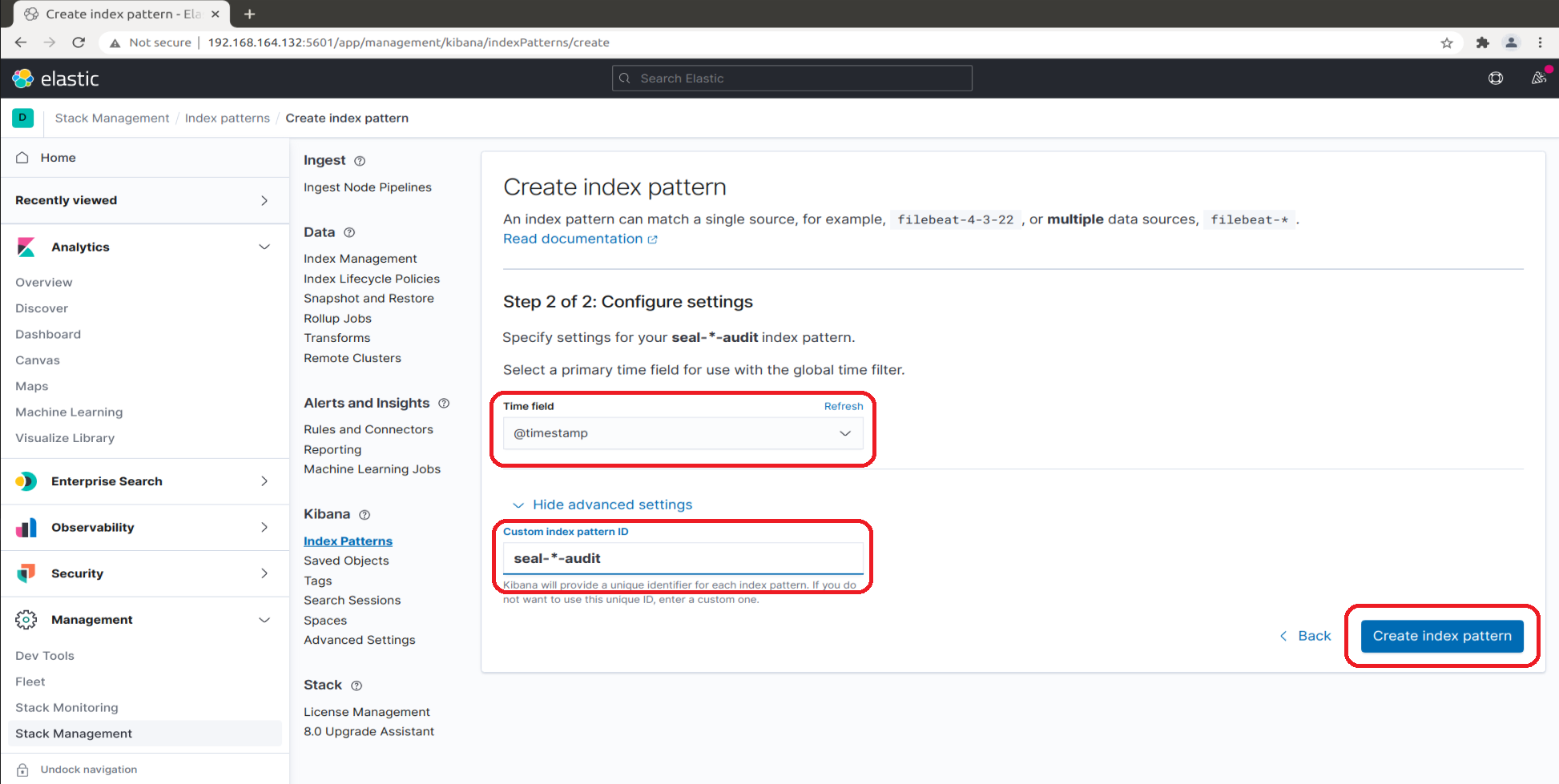The height and width of the screenshot is (784, 1559).
Task: Select the green "D" space avatar
Action: 22,118
